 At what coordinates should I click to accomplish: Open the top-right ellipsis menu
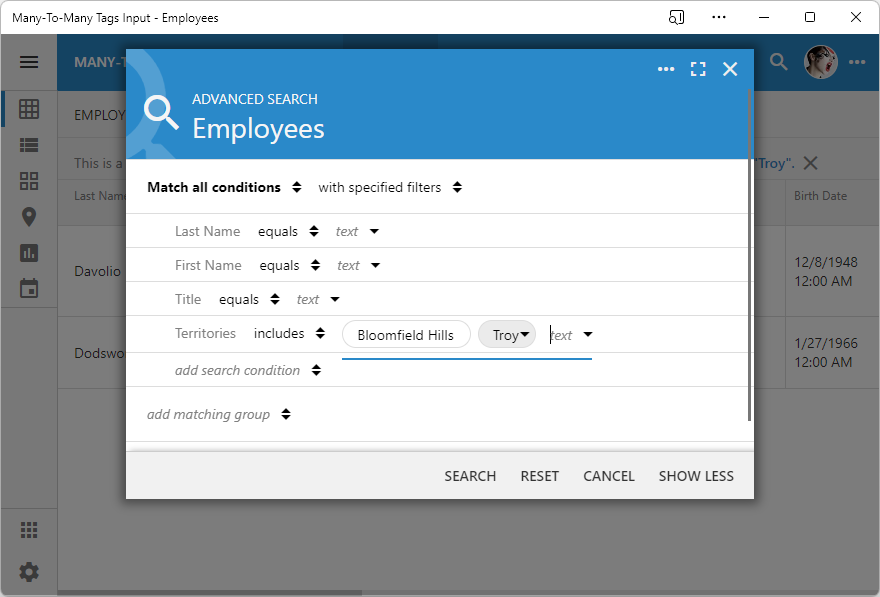(x=857, y=61)
